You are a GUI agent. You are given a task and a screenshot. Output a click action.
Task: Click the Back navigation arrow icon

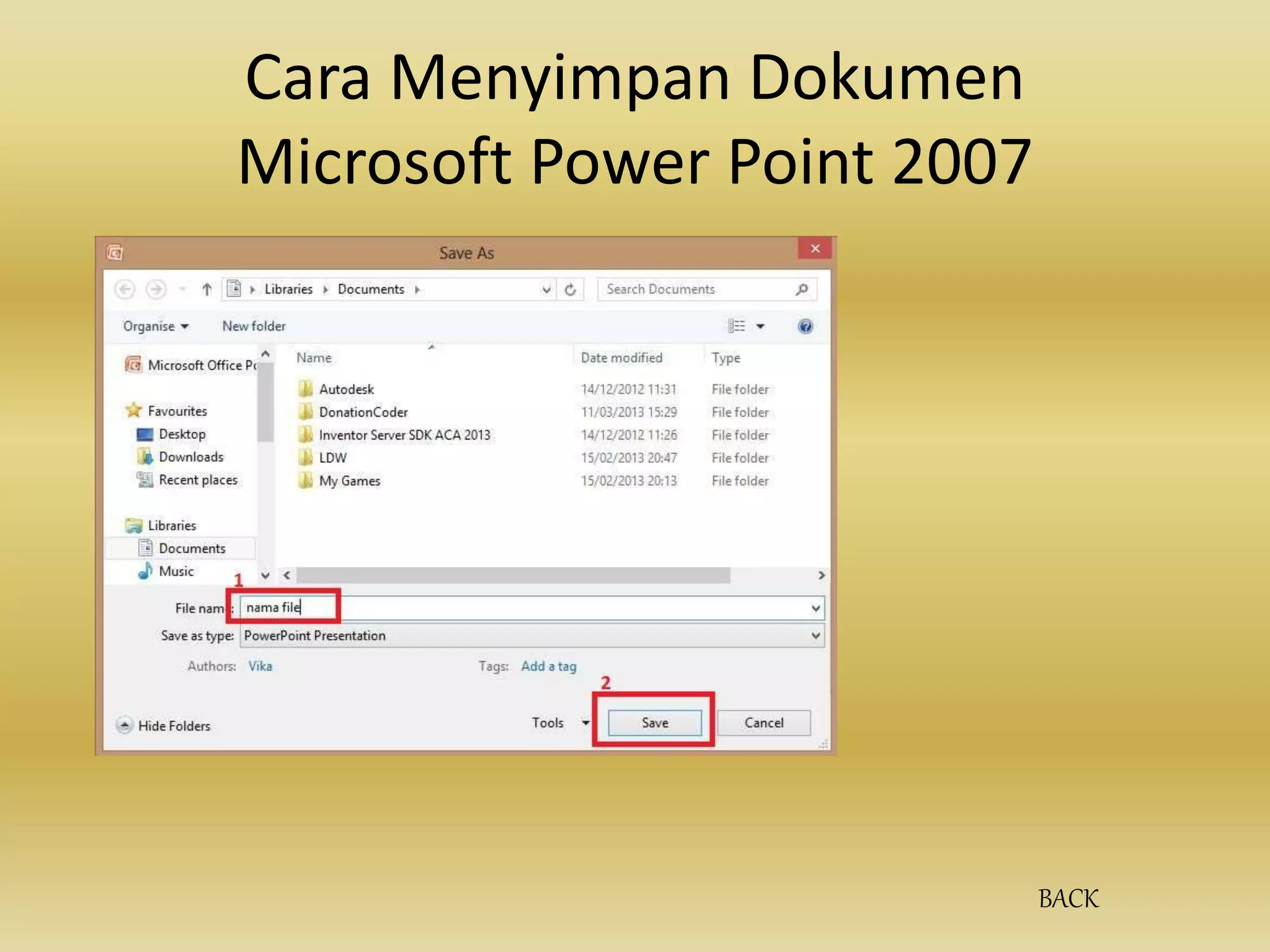point(125,289)
